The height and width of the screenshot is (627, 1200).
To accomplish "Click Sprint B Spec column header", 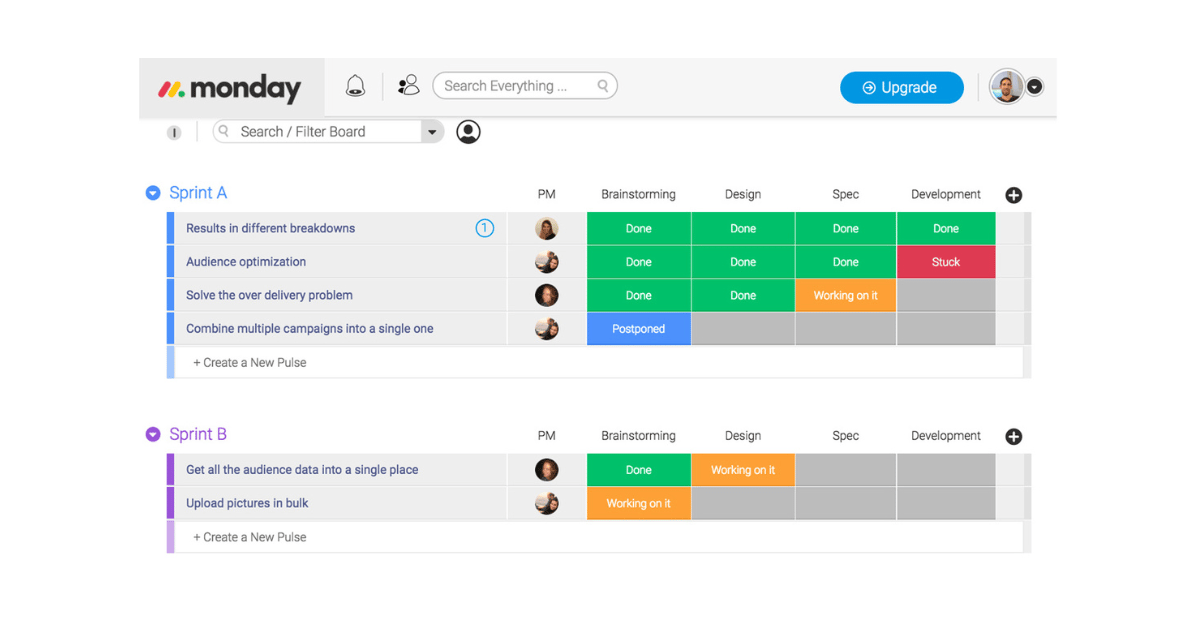I will pos(845,435).
